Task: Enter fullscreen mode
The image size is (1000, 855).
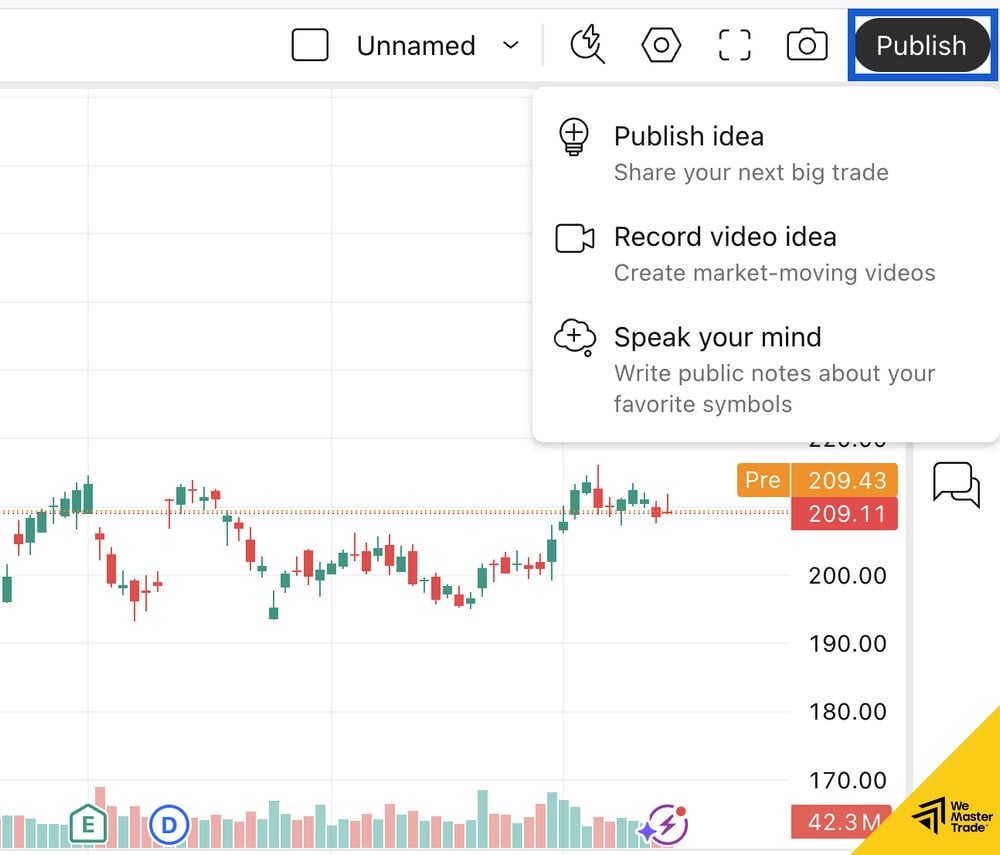Action: pyautogui.click(x=734, y=45)
